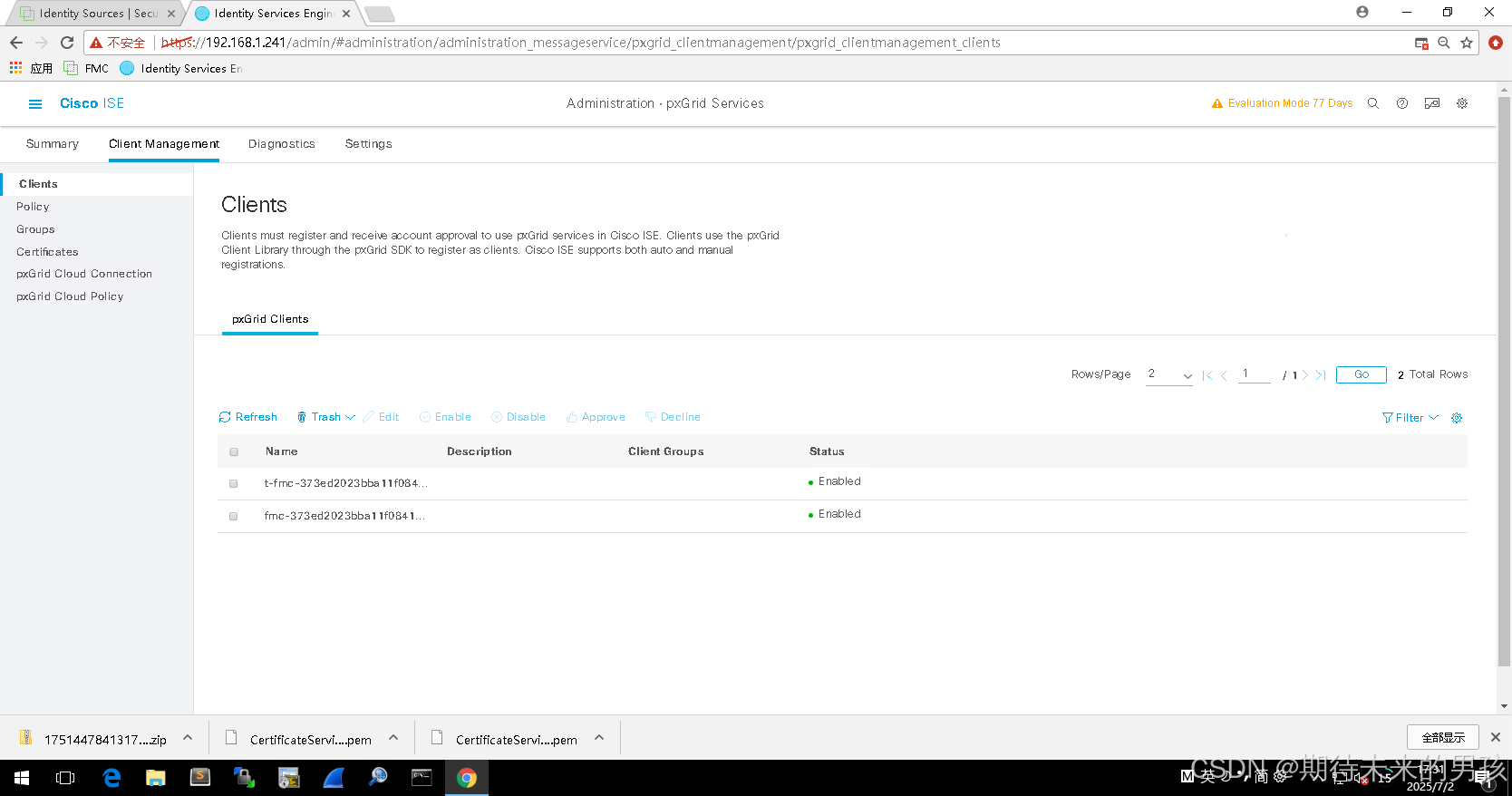Click the page vertical scrollbar

coord(1505,381)
